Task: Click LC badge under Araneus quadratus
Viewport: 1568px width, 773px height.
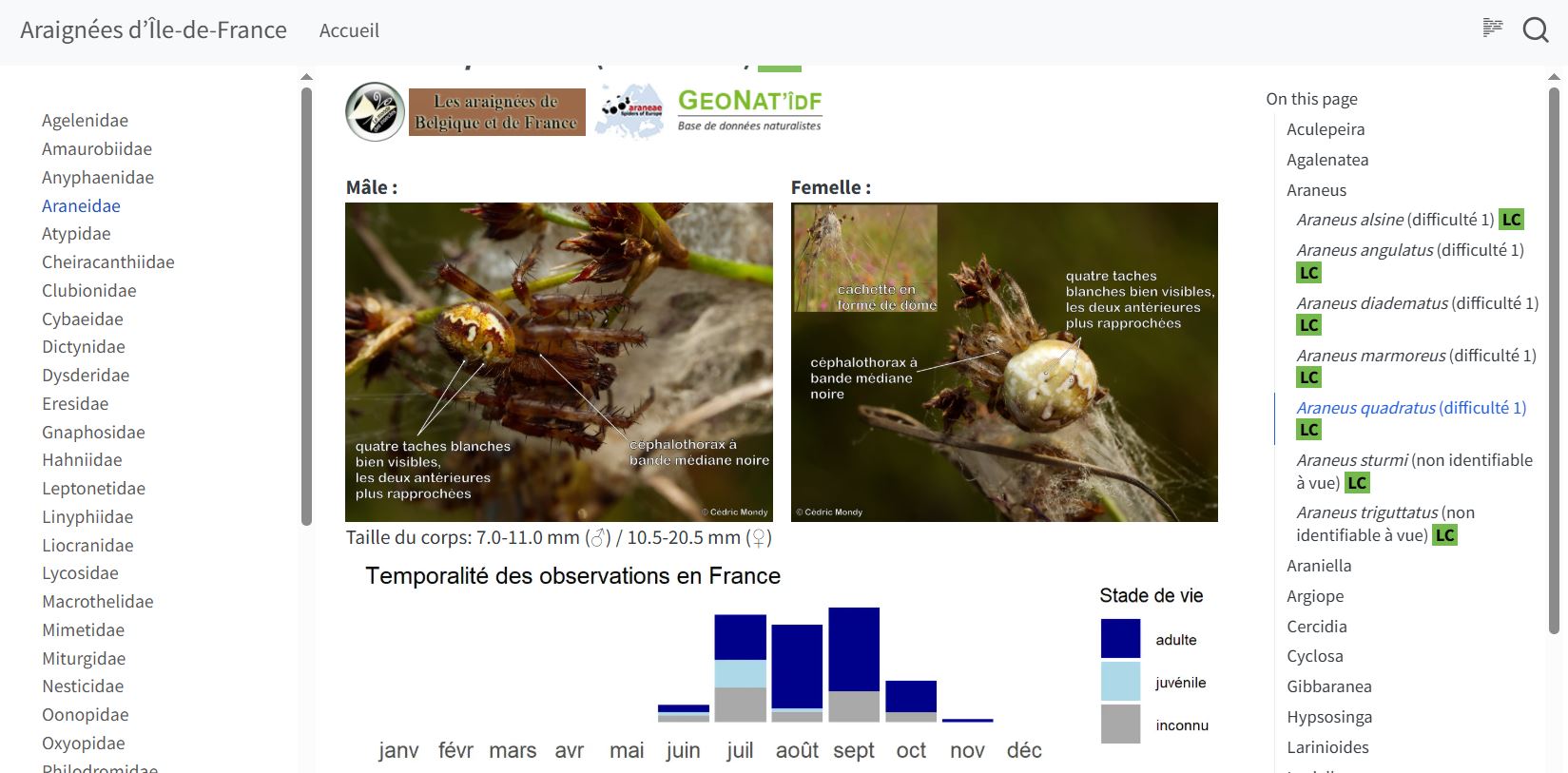Action: pos(1308,430)
